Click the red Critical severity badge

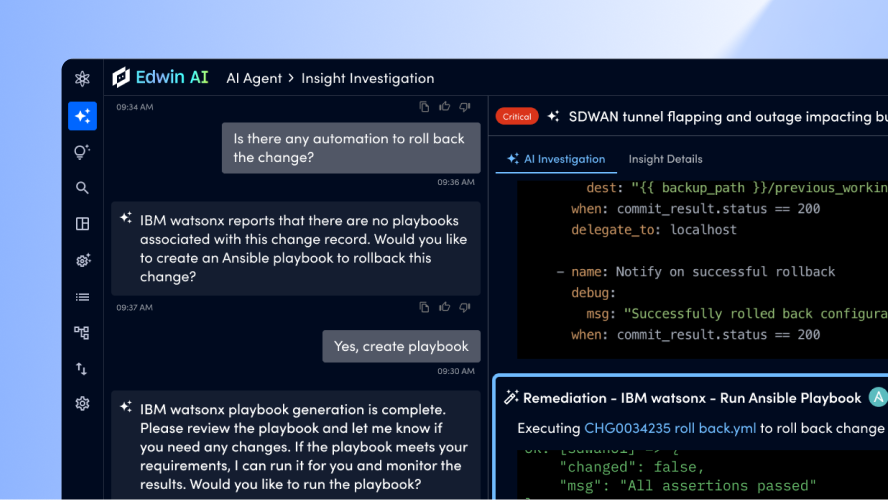pyautogui.click(x=517, y=117)
